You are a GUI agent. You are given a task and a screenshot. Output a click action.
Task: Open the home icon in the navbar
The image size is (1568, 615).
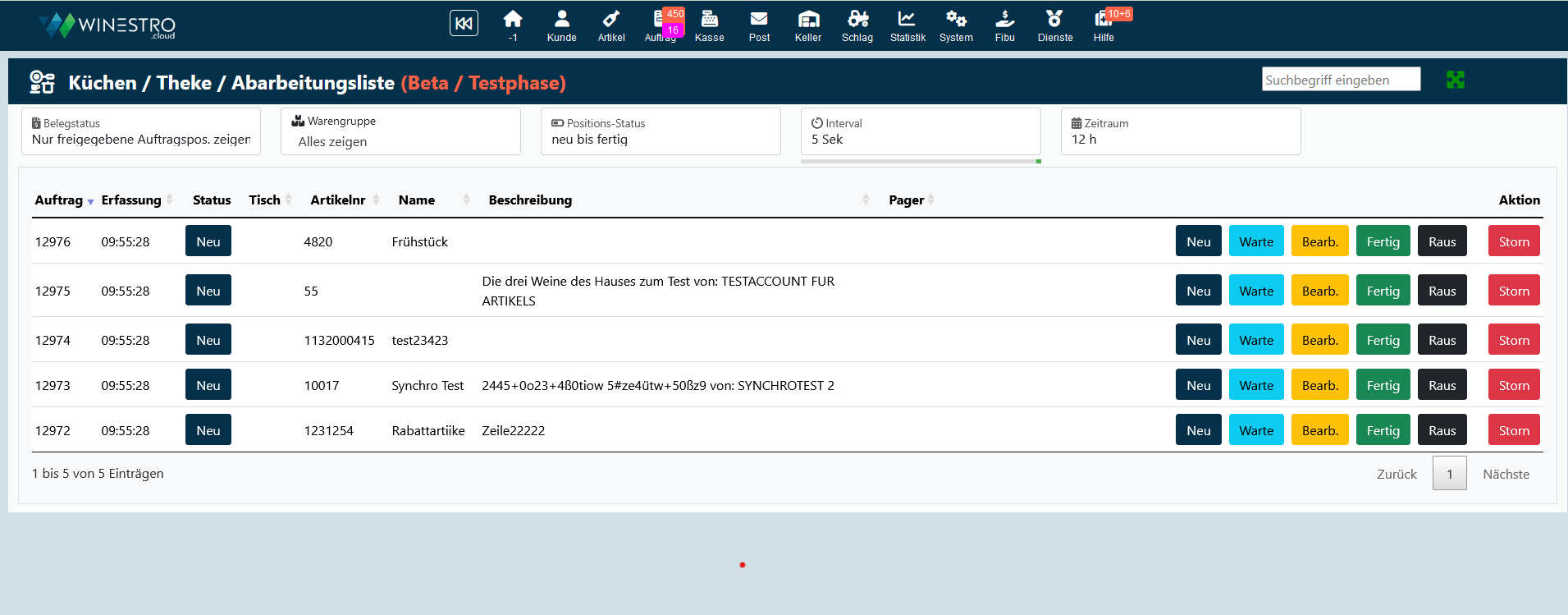pos(513,20)
